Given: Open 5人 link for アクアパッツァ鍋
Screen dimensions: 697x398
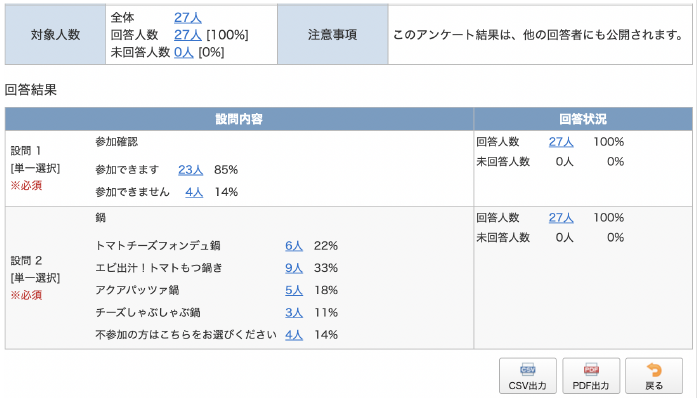Looking at the screenshot, I should 294,290.
